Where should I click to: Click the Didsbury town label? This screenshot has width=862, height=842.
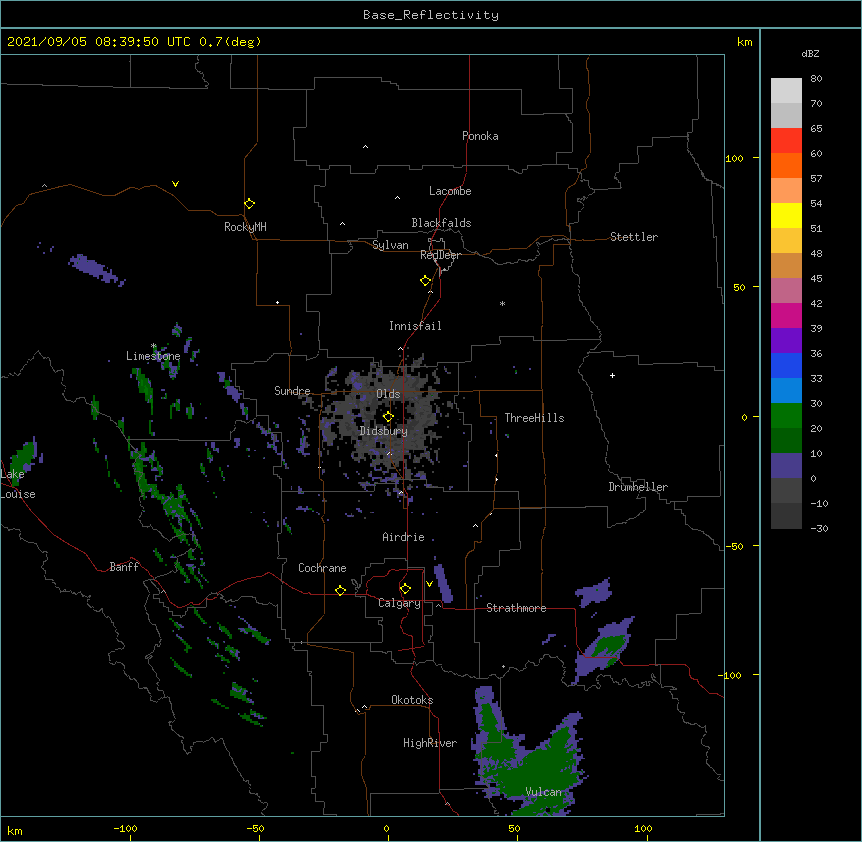[x=384, y=431]
